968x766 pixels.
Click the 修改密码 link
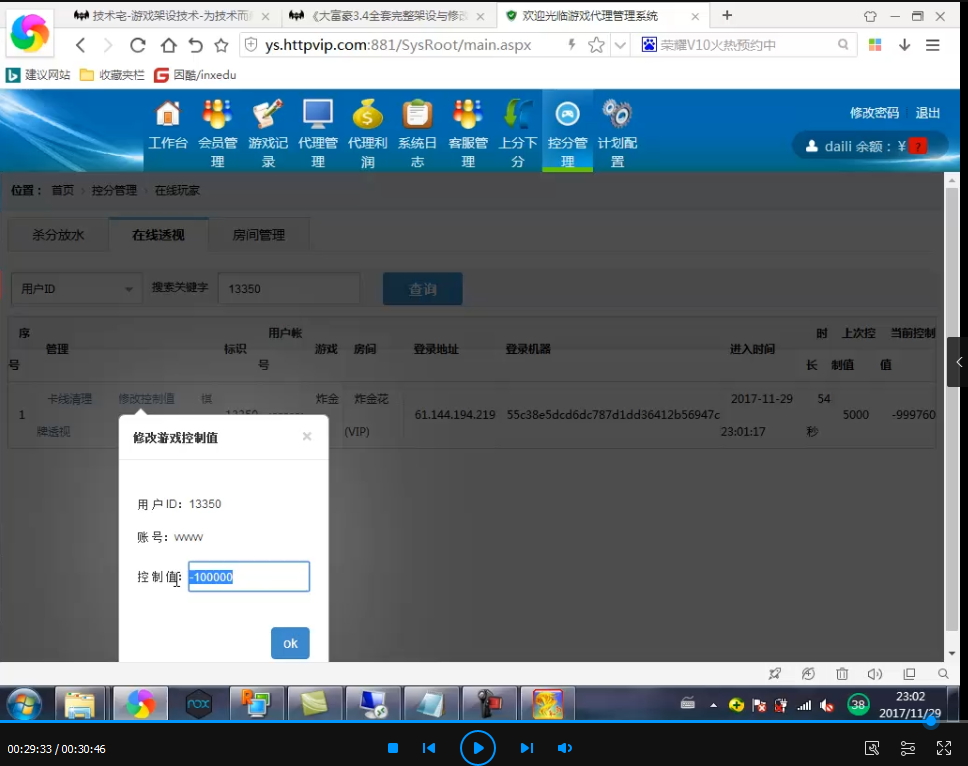(874, 113)
